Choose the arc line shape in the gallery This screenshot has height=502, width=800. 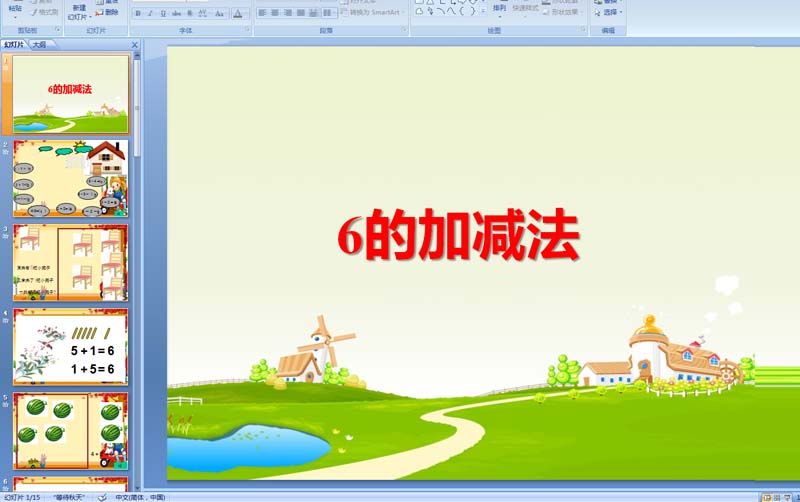pyautogui.click(x=441, y=11)
